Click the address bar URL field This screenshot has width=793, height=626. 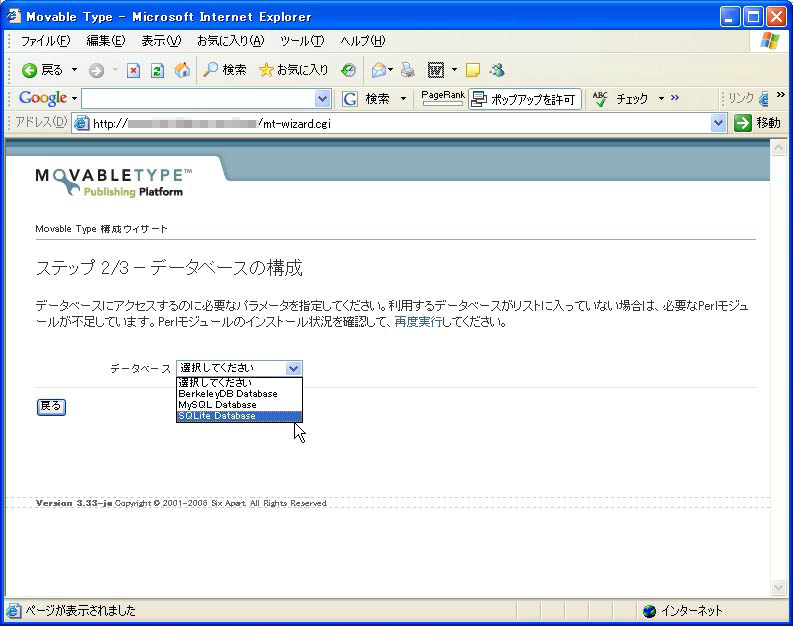pos(401,123)
